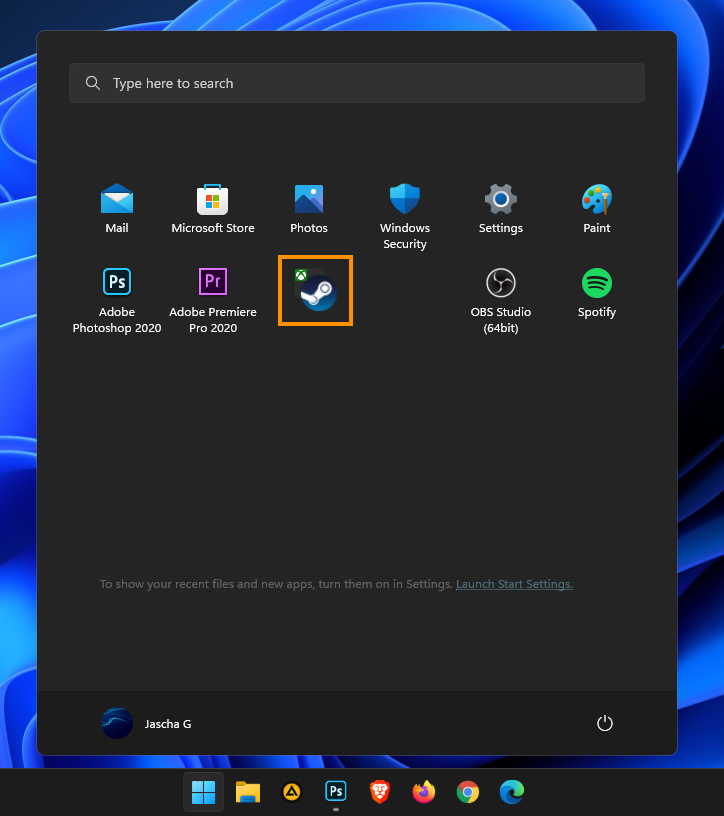Launch Microsoft Store
Image resolution: width=724 pixels, height=816 pixels.
pos(213,209)
